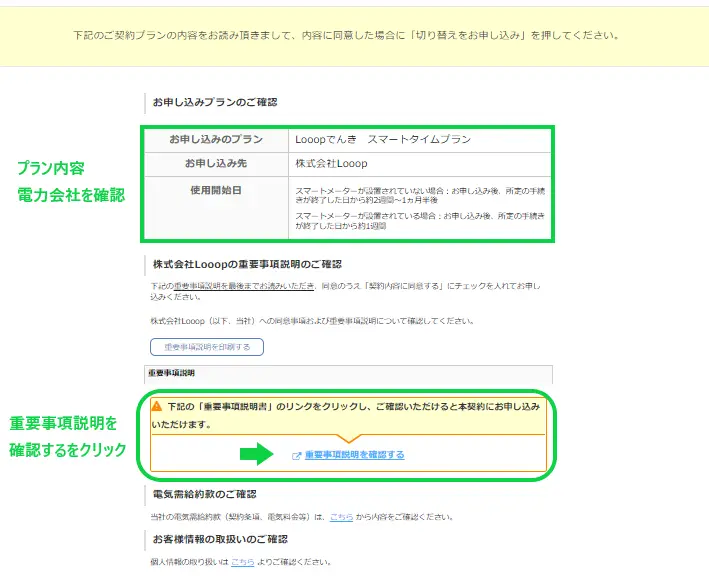Click the 重要事項説明を確認する link
The width and height of the screenshot is (709, 581).
tap(354, 455)
